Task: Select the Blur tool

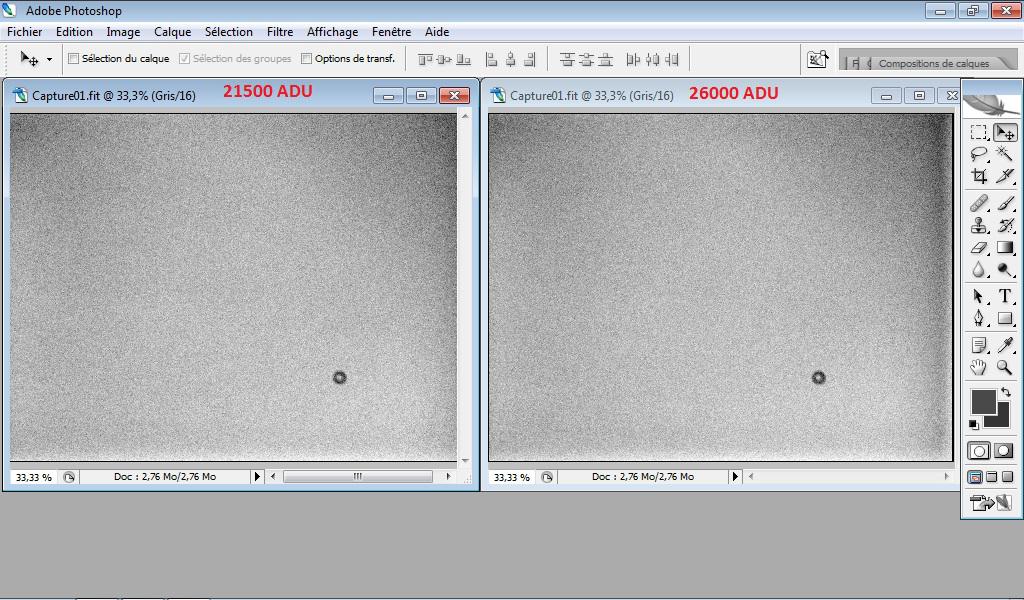Action: [x=978, y=270]
